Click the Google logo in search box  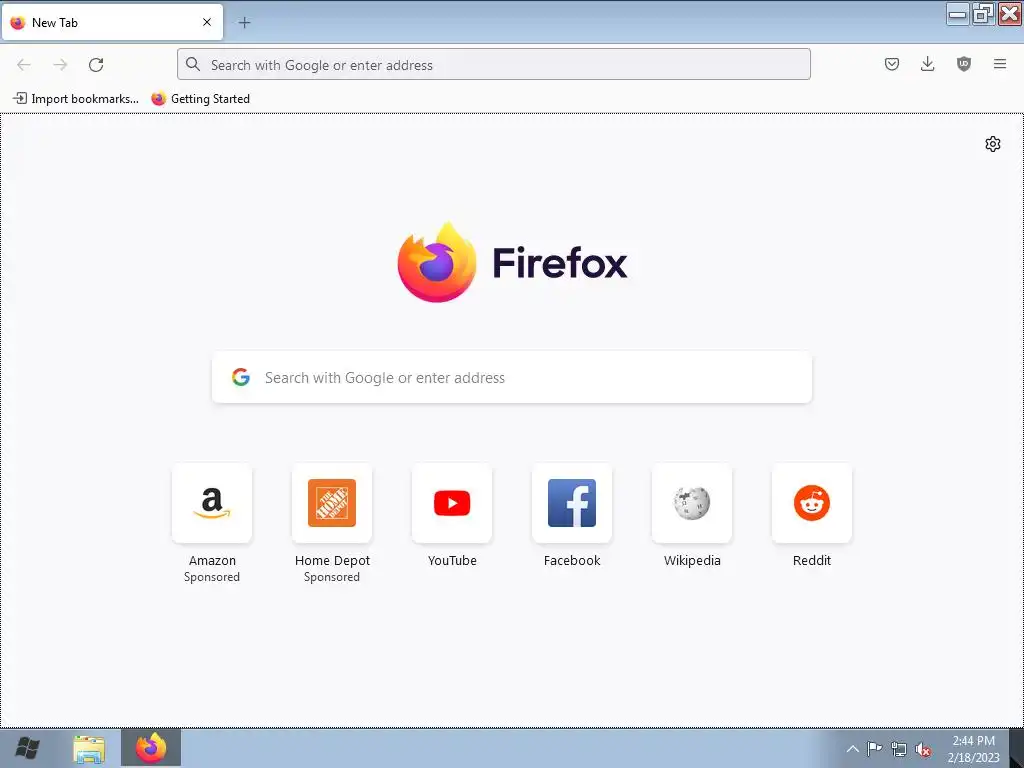(x=241, y=377)
